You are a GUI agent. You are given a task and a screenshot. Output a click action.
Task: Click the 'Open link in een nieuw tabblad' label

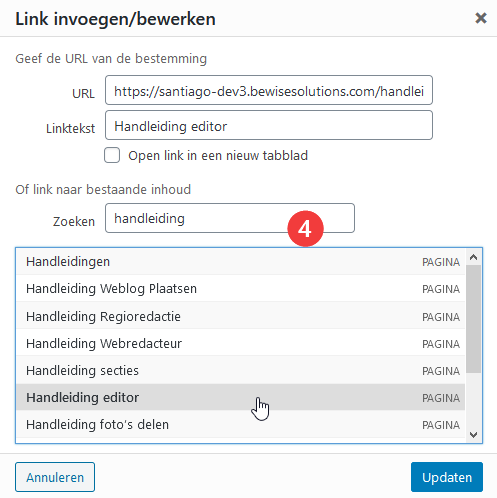tap(218, 155)
